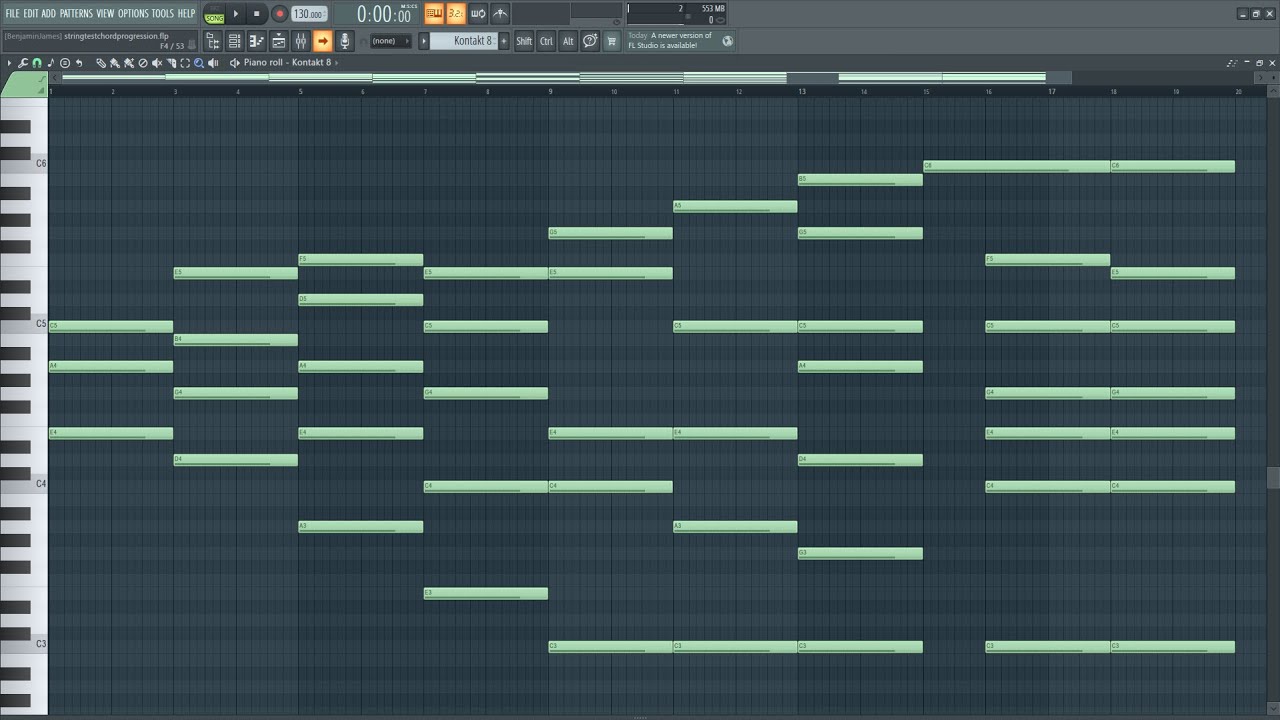Activate the Zoom magnifier tool
1280x720 pixels.
coord(199,63)
